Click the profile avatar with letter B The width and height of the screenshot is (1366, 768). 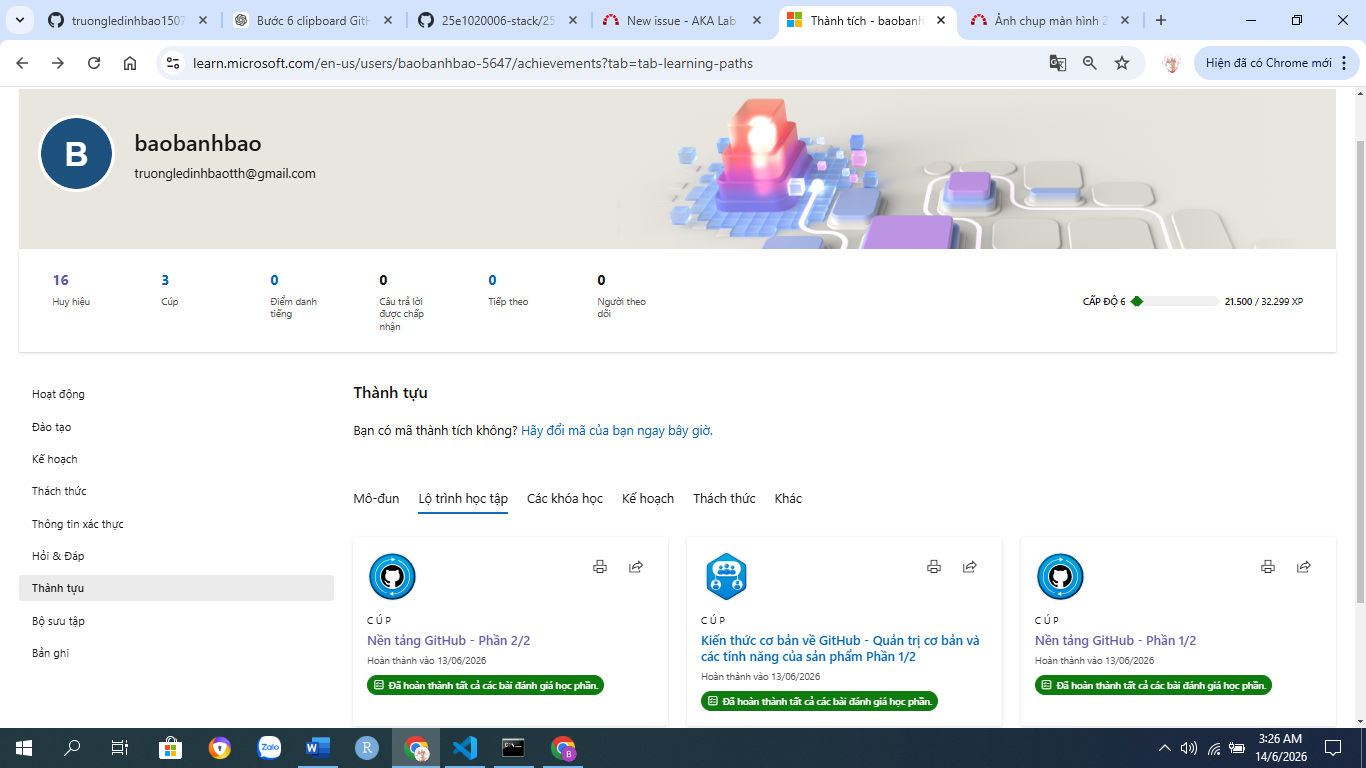coord(76,154)
